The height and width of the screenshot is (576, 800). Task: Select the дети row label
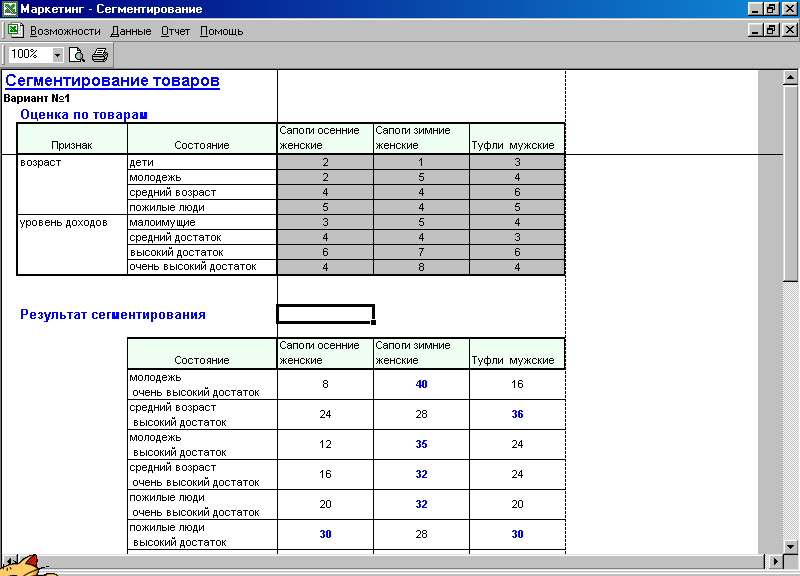[202, 162]
